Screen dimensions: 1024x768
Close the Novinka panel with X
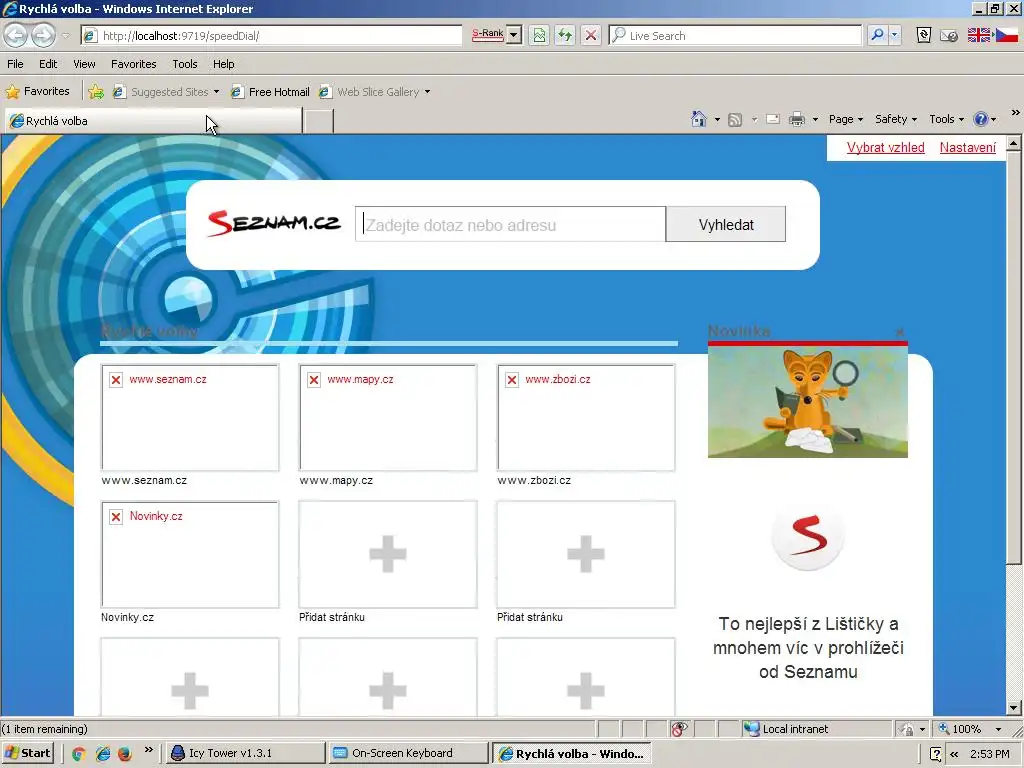point(900,332)
